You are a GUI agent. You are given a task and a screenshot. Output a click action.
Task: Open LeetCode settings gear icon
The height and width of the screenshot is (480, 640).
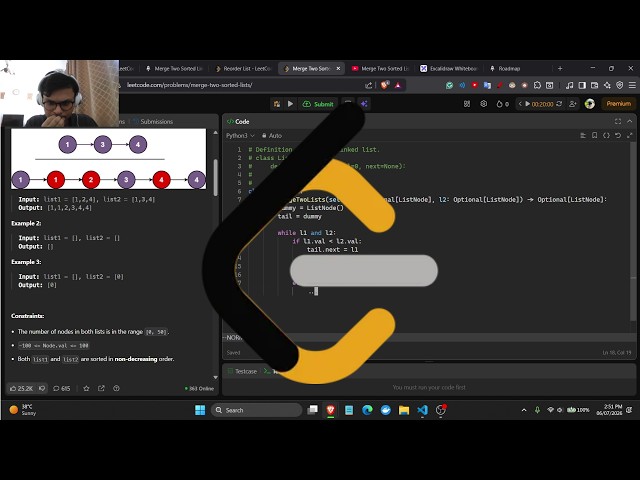[x=484, y=104]
